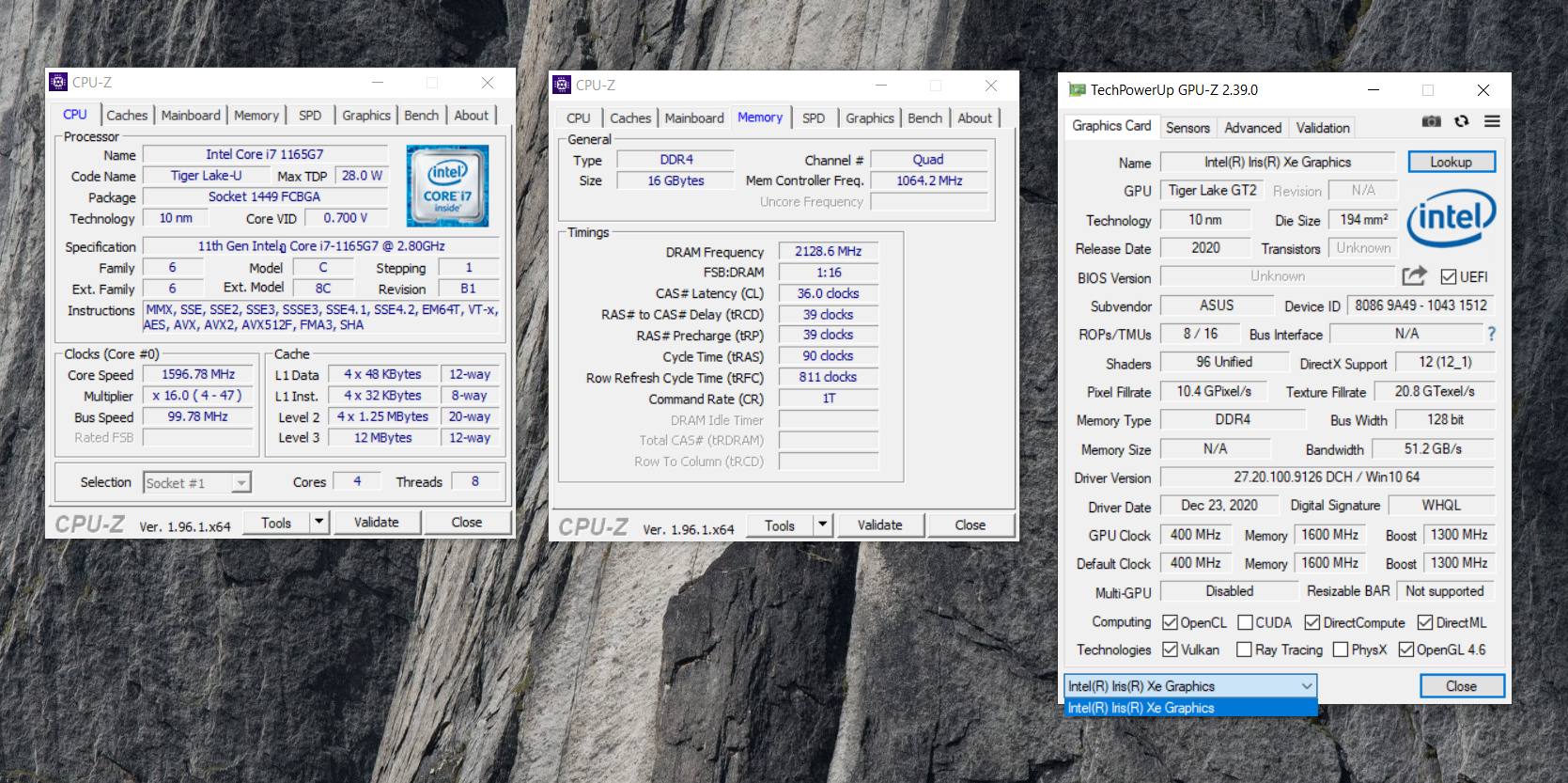
Task: Toggle the DirectCompute checkbox
Action: click(1312, 622)
